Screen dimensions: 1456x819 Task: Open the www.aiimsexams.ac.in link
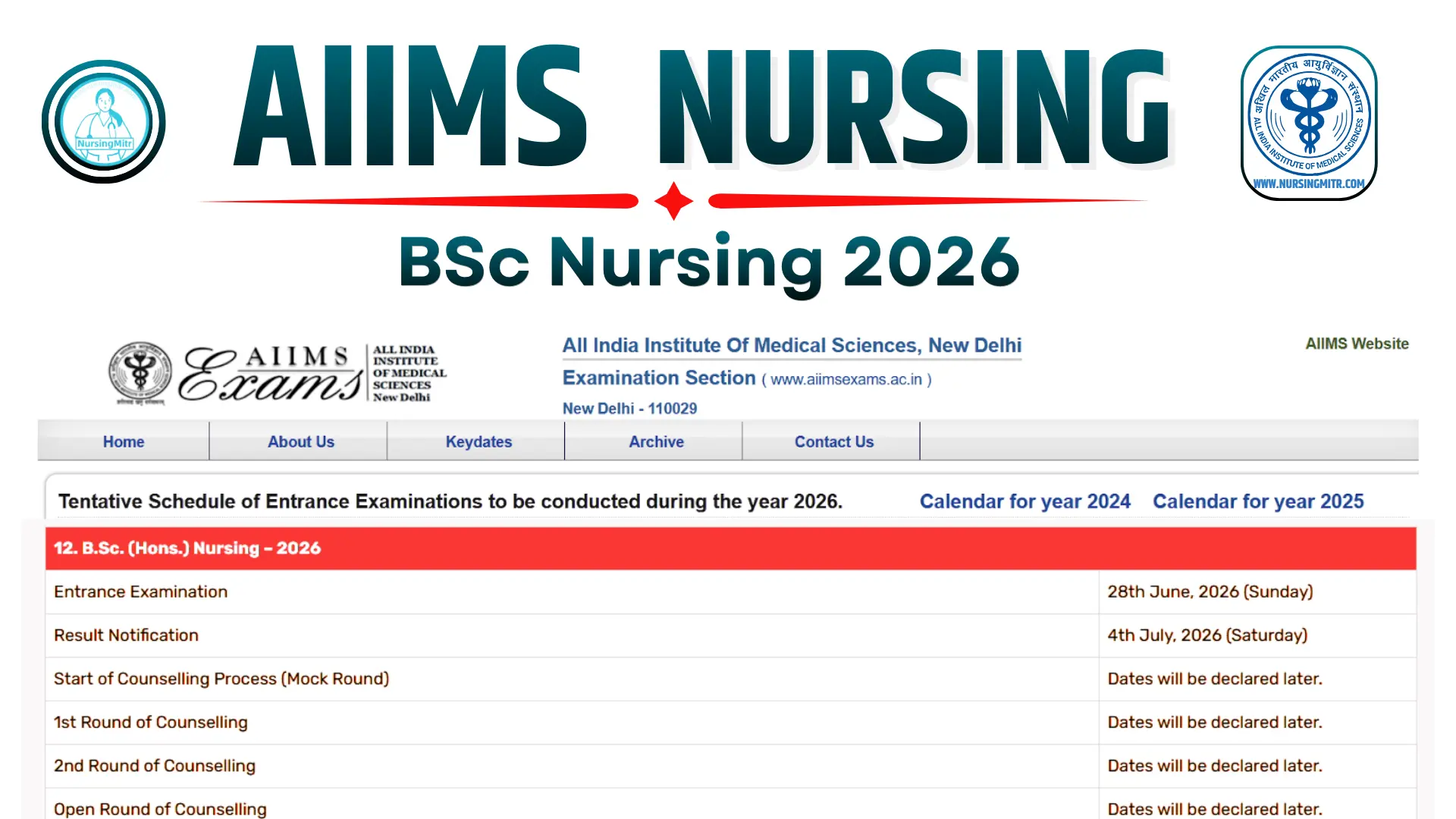[846, 379]
